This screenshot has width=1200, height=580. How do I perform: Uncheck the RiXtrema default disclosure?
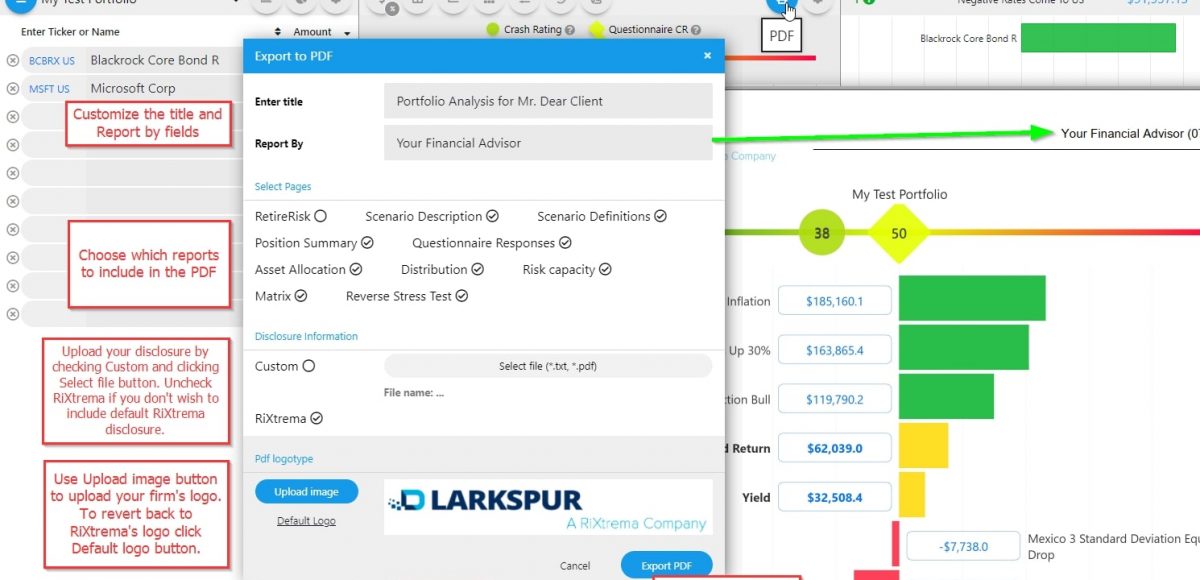pos(317,418)
